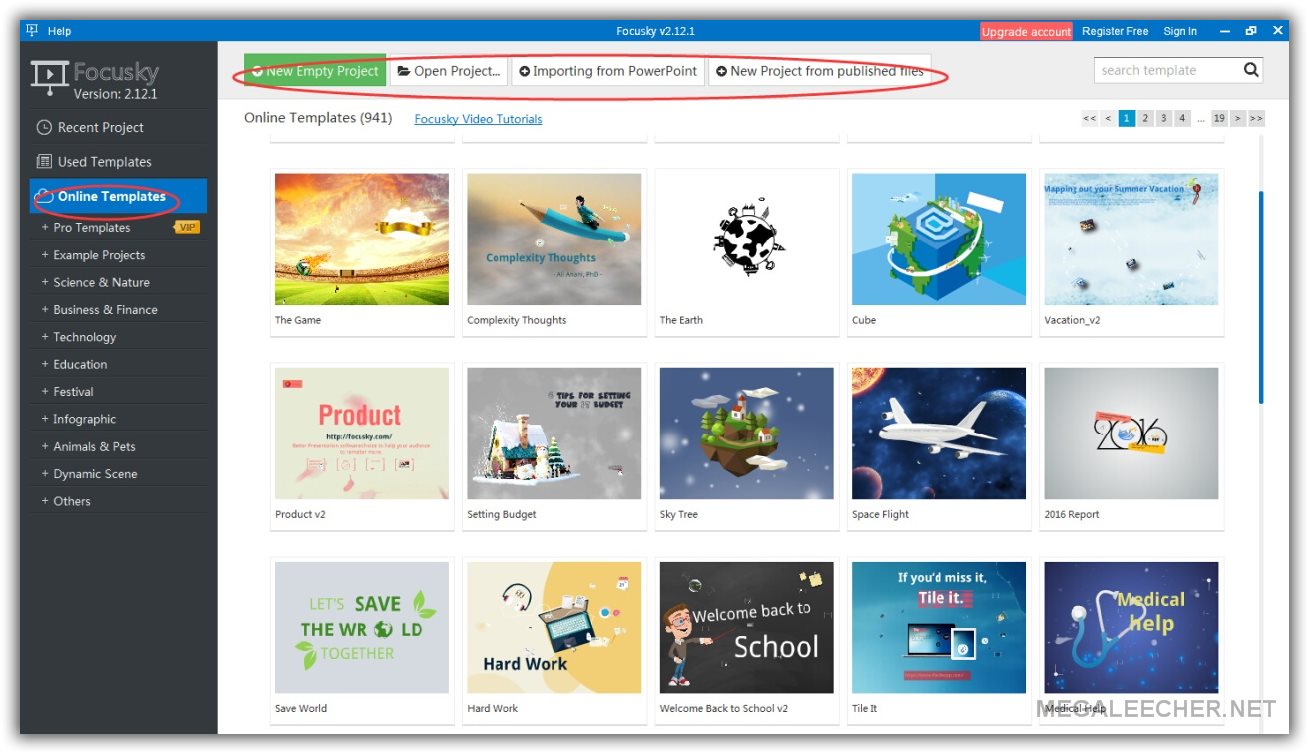Go to page 3 of templates

[1164, 118]
